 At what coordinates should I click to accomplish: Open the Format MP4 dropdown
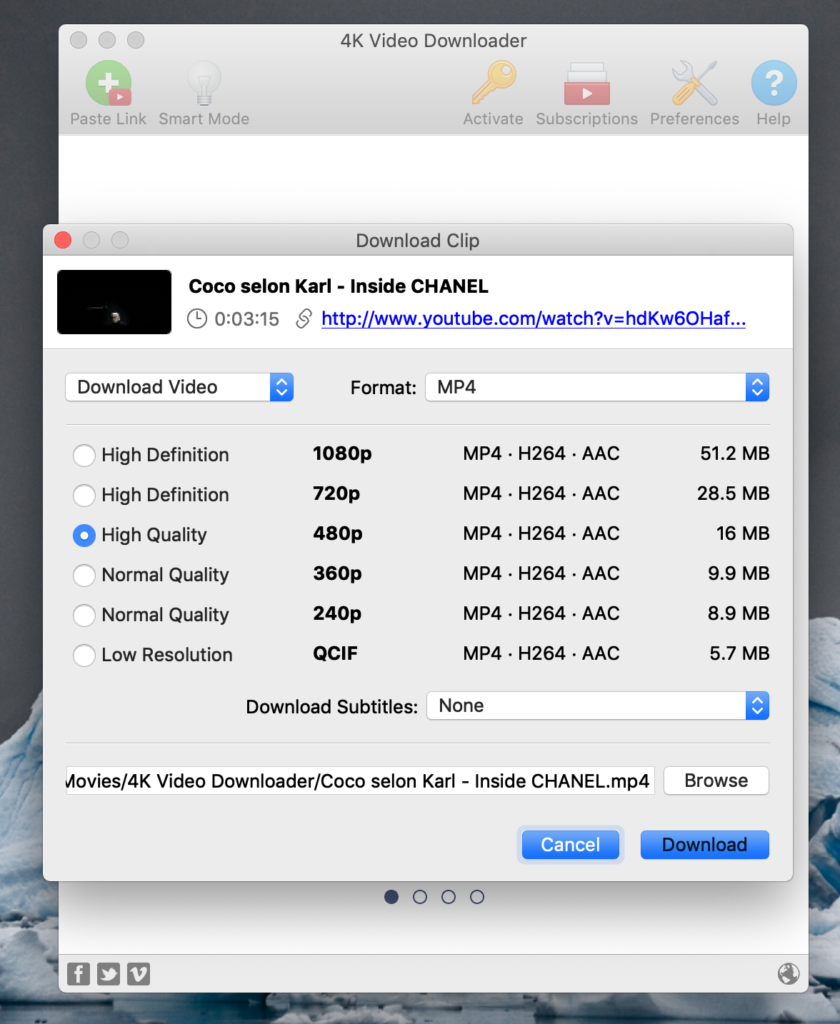point(597,387)
